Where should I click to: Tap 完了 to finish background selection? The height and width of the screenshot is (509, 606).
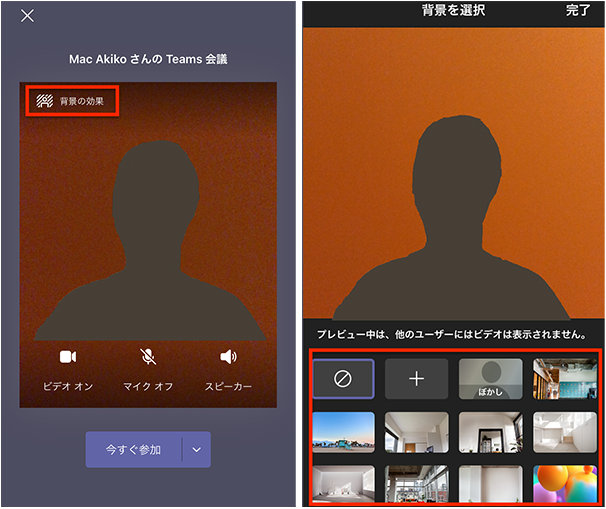pos(578,10)
